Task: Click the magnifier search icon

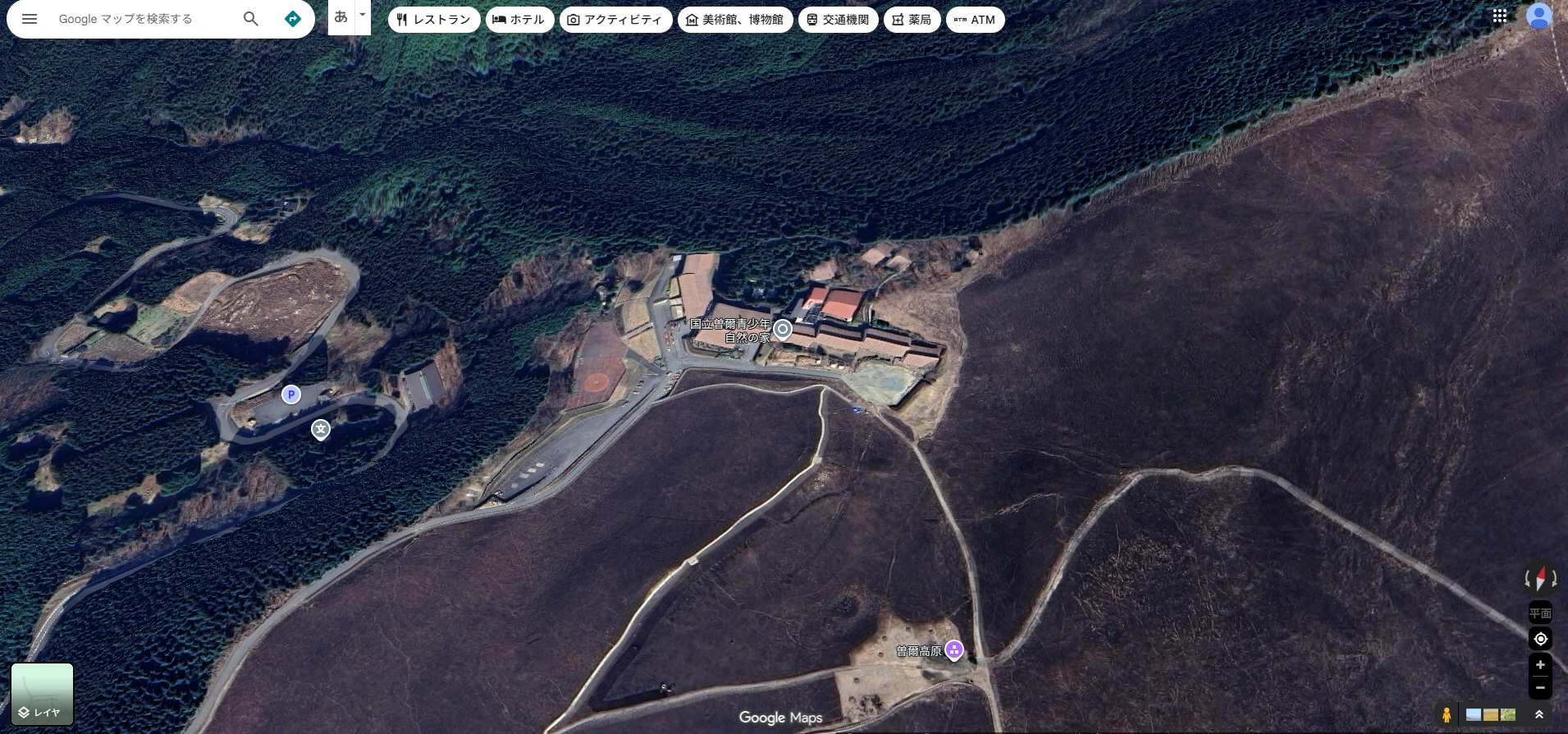Action: [x=251, y=19]
